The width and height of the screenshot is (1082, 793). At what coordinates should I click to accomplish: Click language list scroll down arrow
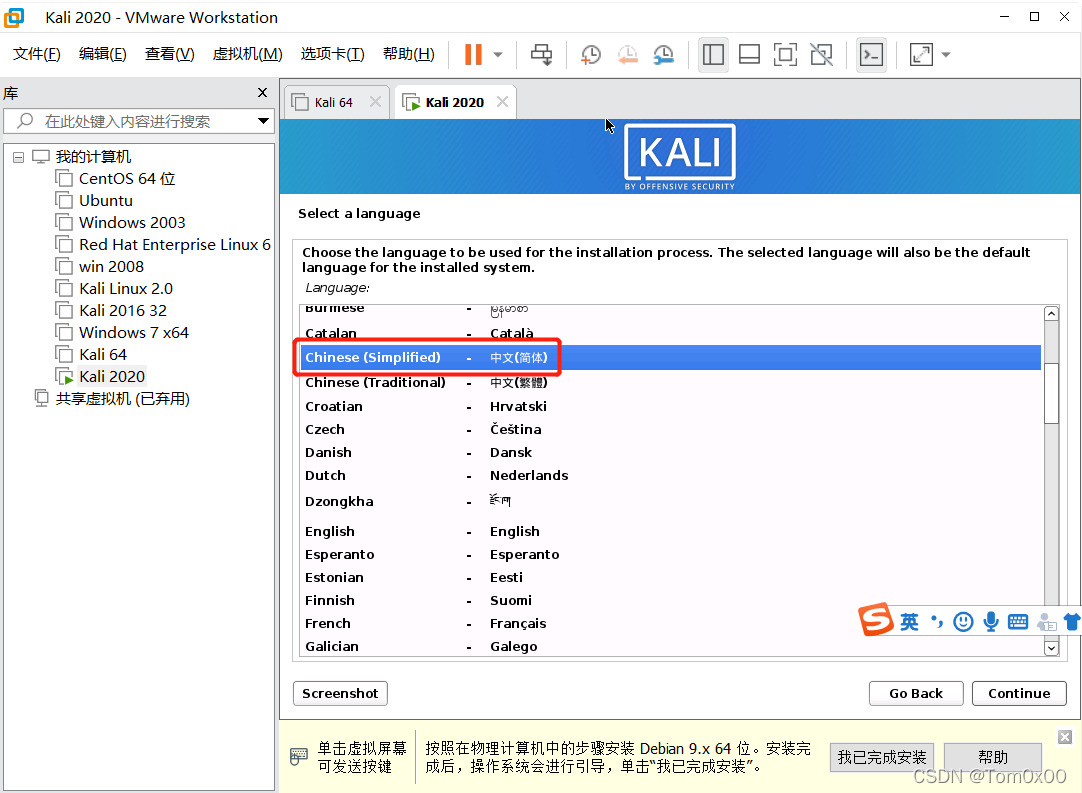pos(1051,647)
